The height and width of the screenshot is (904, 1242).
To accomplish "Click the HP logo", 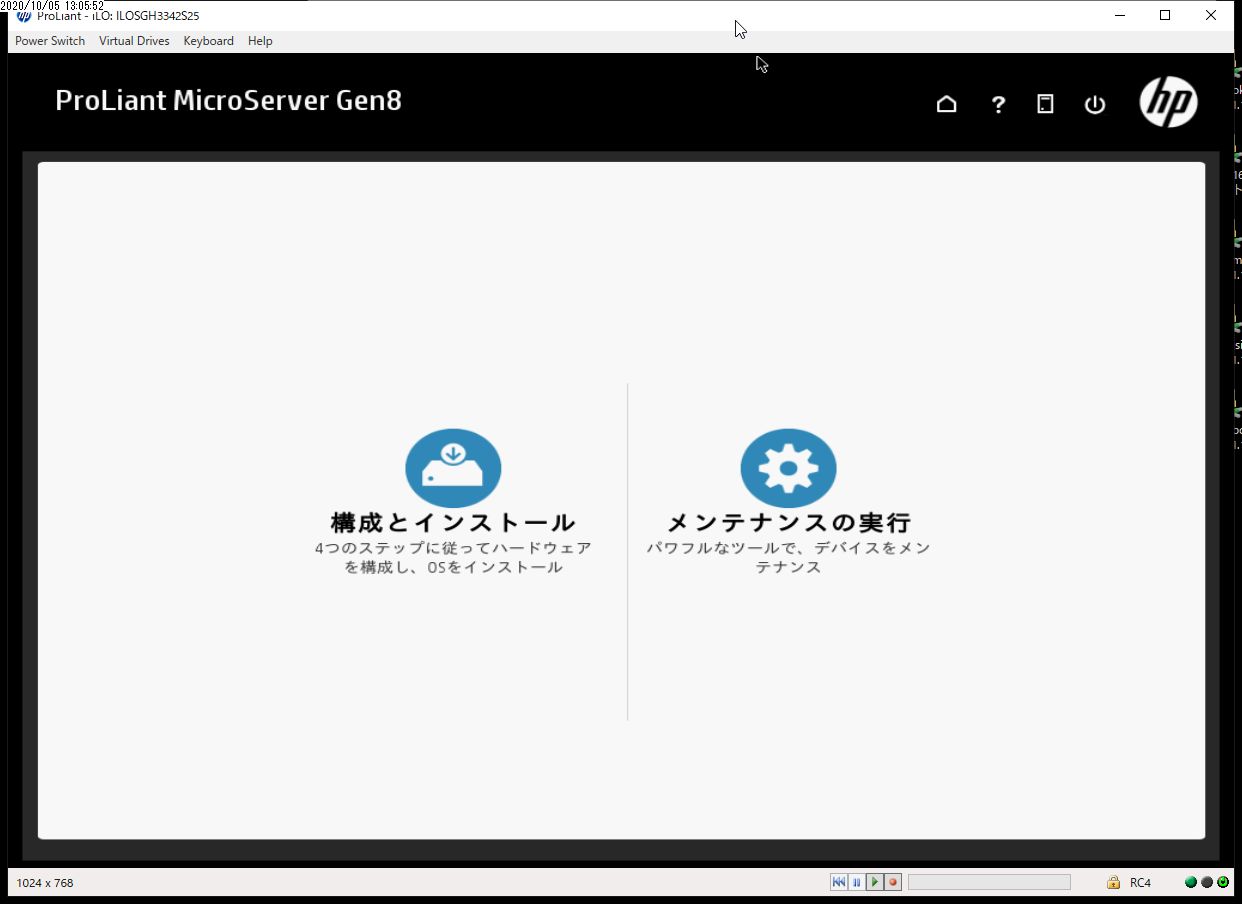I will coord(1168,101).
